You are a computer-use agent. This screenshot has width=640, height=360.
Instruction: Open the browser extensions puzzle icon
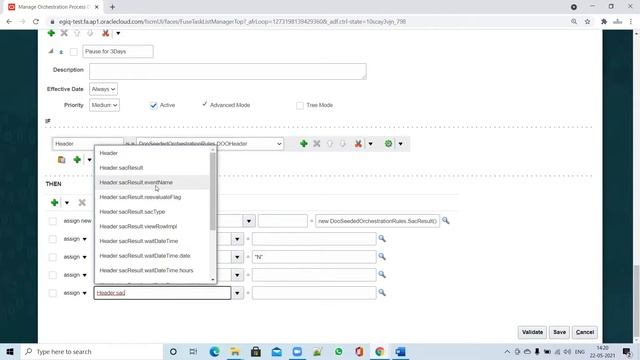tap(604, 22)
